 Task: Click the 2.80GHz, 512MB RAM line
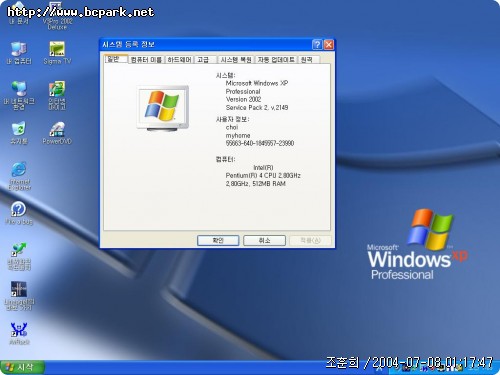(256, 183)
